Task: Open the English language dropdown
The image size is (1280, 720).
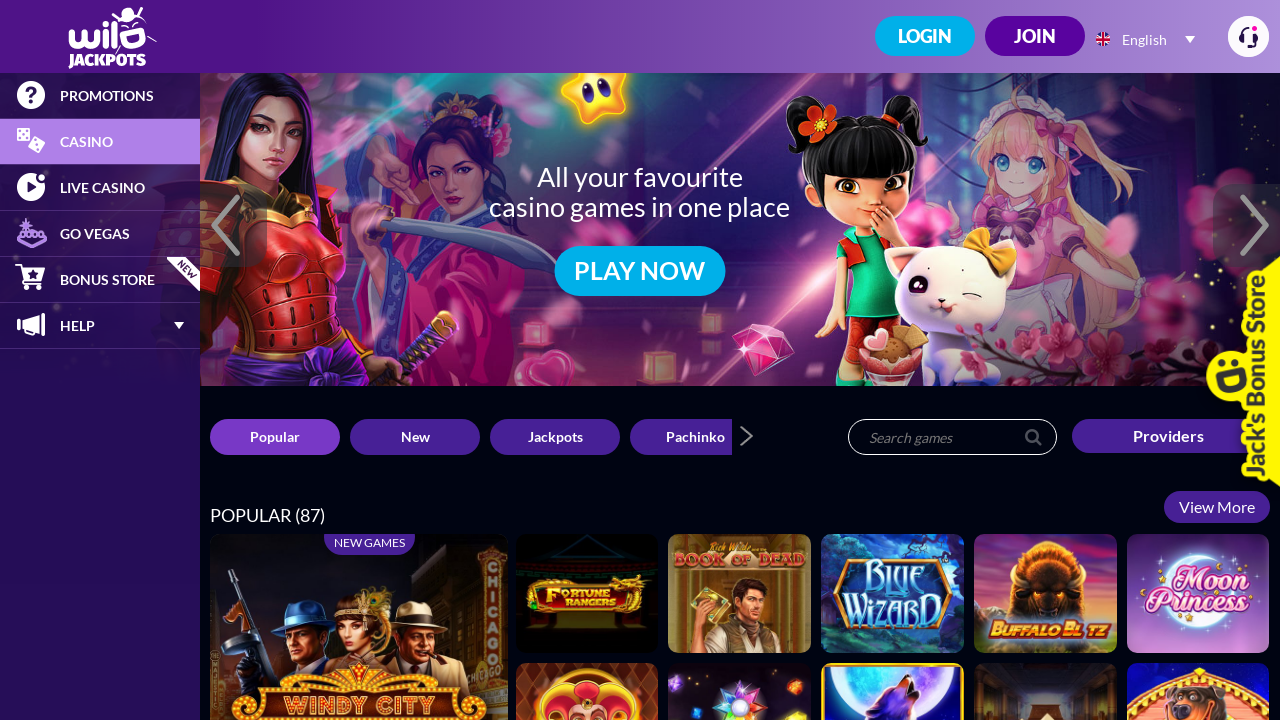Action: click(x=1146, y=39)
